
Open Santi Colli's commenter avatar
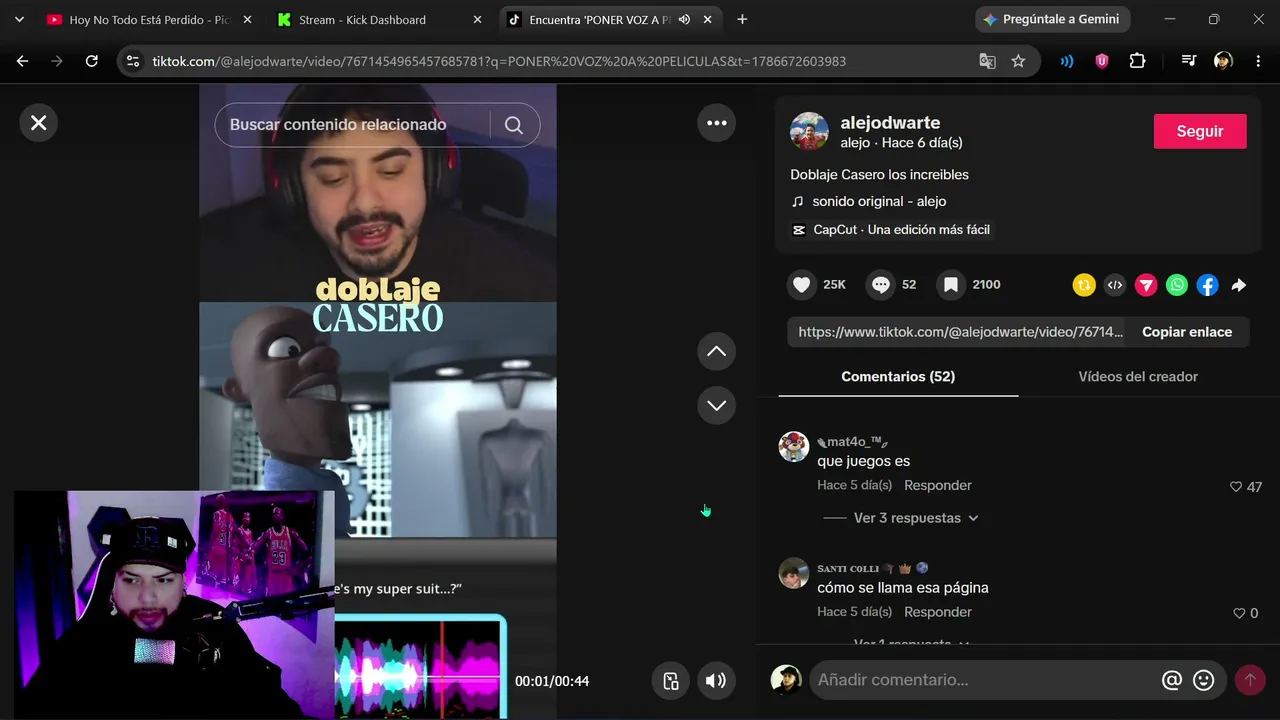(x=794, y=573)
